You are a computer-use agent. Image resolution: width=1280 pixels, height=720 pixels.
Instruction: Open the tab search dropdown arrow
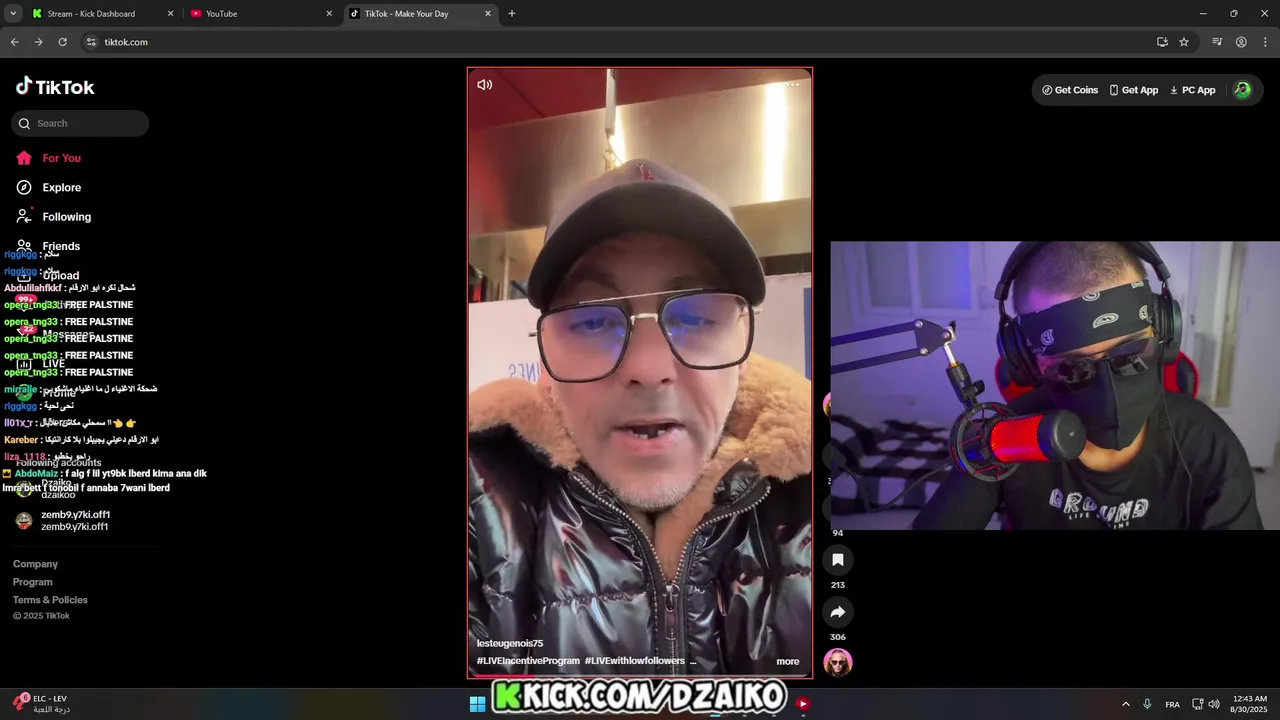pyautogui.click(x=13, y=14)
